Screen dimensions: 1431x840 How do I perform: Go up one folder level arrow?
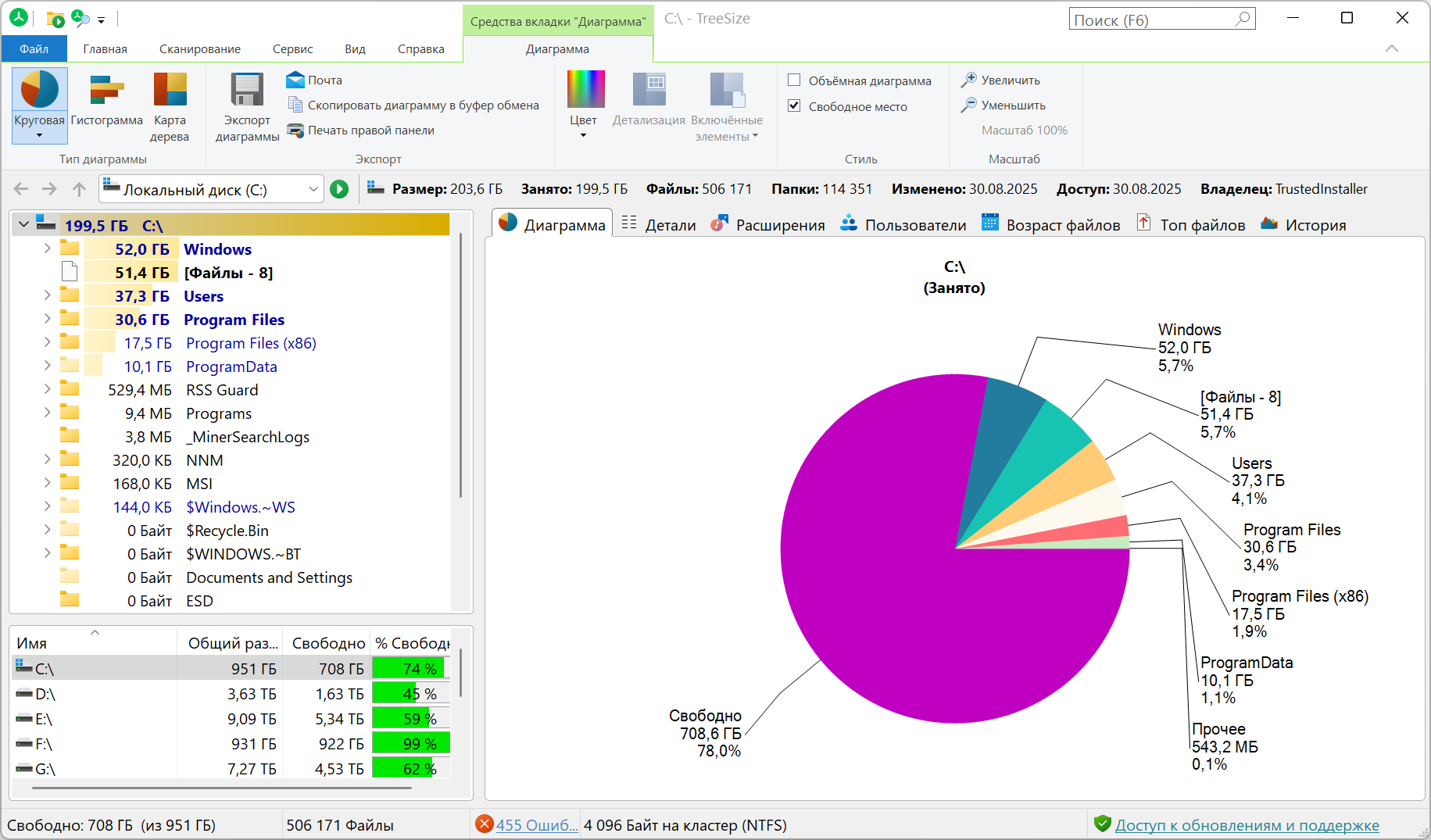coord(79,189)
